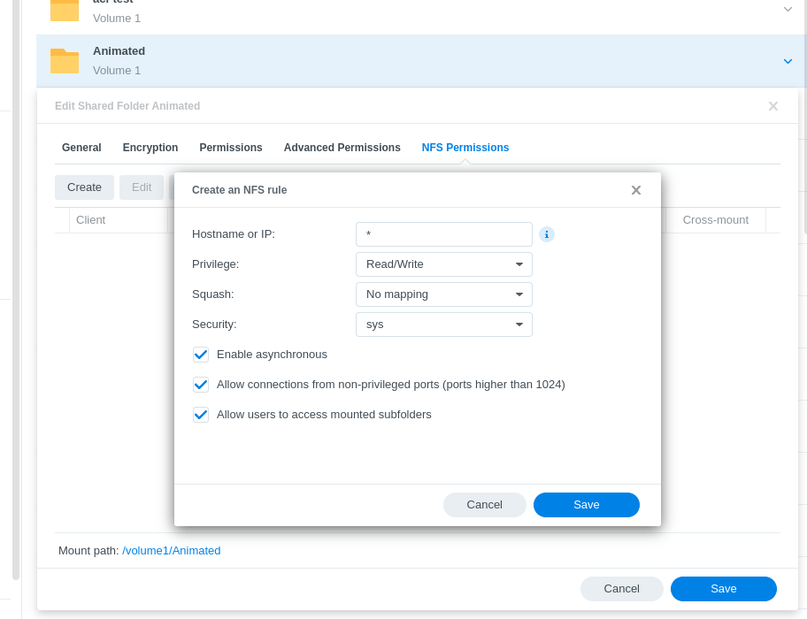Click the Animated folder icon
Viewport: 807px width, 619px height.
64,61
